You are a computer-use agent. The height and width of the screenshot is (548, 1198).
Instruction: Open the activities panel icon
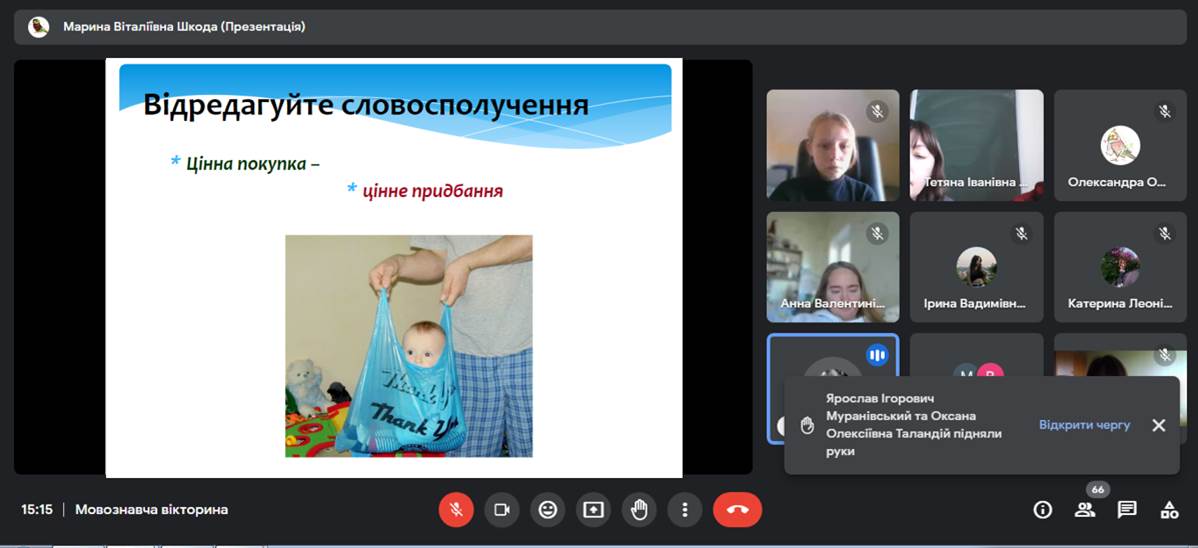(x=1169, y=510)
